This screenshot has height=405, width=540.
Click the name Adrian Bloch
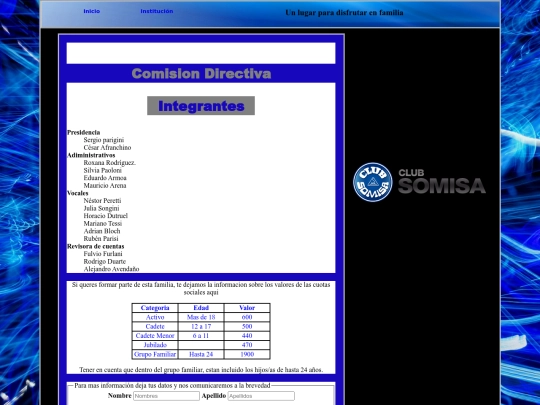click(102, 231)
